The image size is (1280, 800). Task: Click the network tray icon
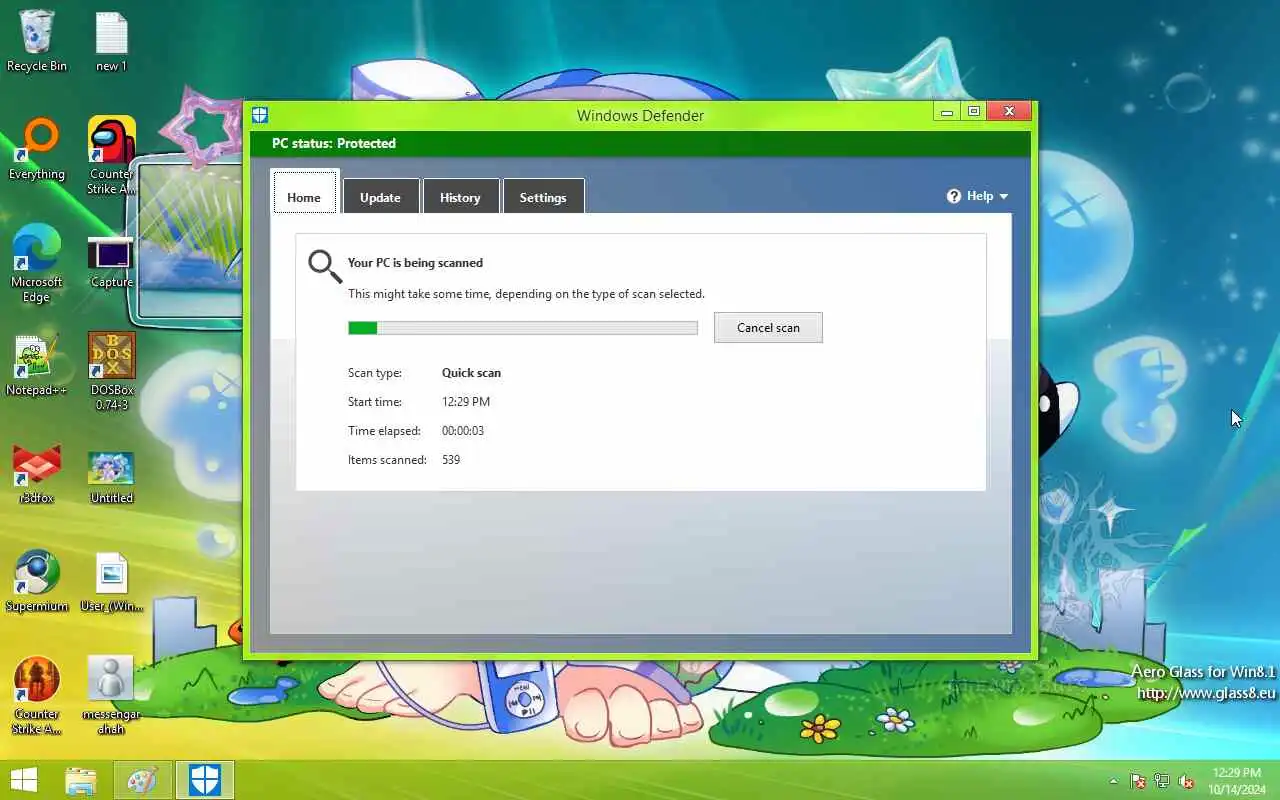click(x=1162, y=781)
